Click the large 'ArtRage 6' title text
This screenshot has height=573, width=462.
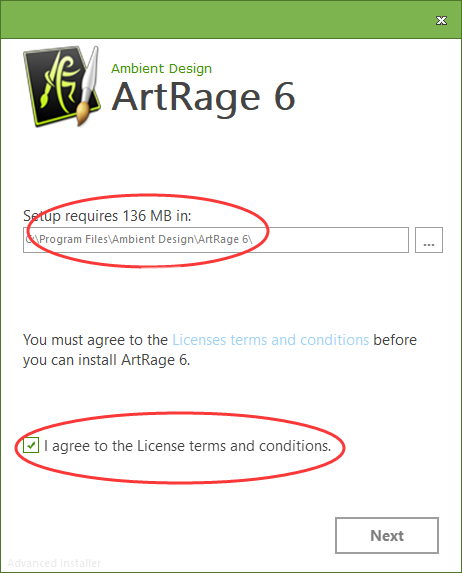pyautogui.click(x=203, y=98)
